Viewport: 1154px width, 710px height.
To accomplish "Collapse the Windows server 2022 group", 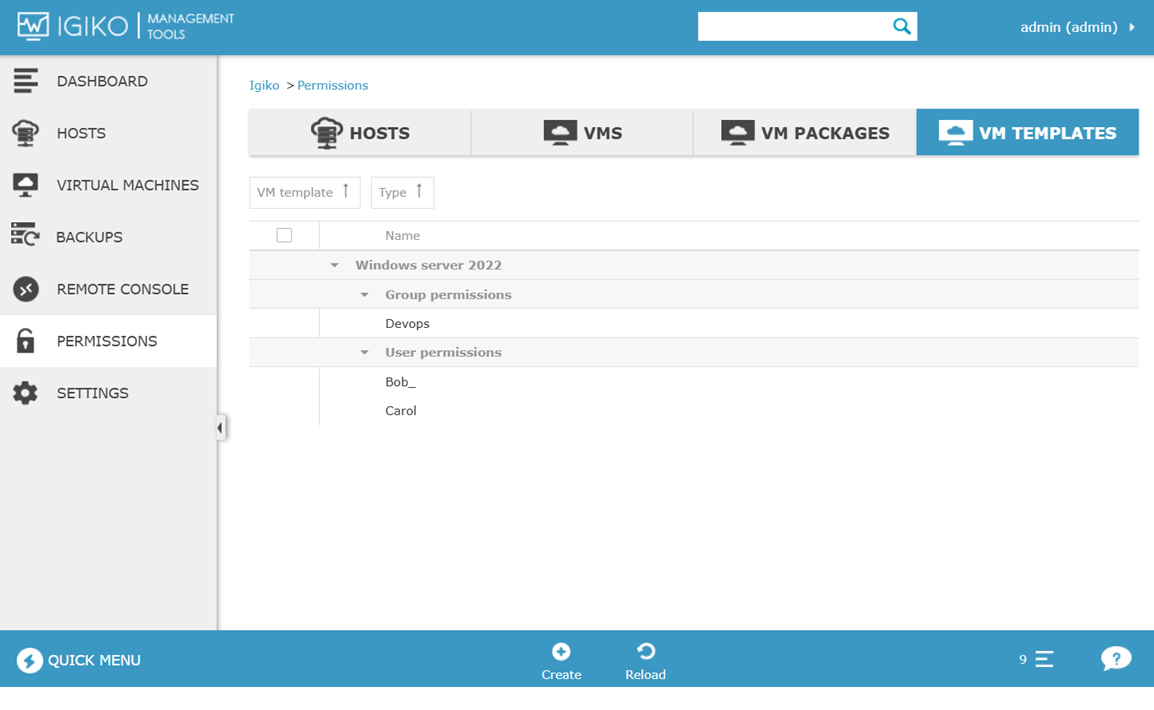I will 335,266.
